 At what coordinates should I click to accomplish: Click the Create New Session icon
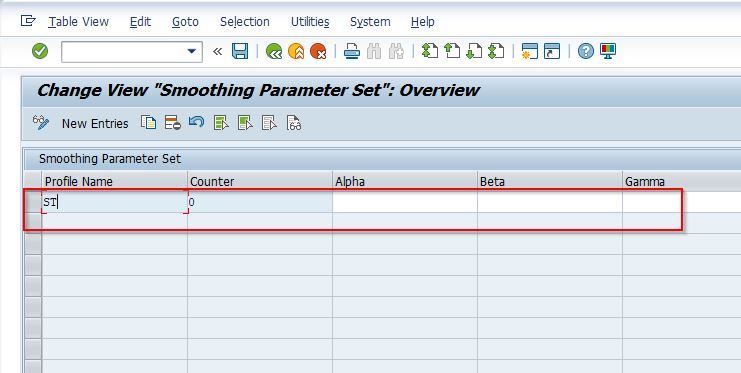[x=530, y=51]
